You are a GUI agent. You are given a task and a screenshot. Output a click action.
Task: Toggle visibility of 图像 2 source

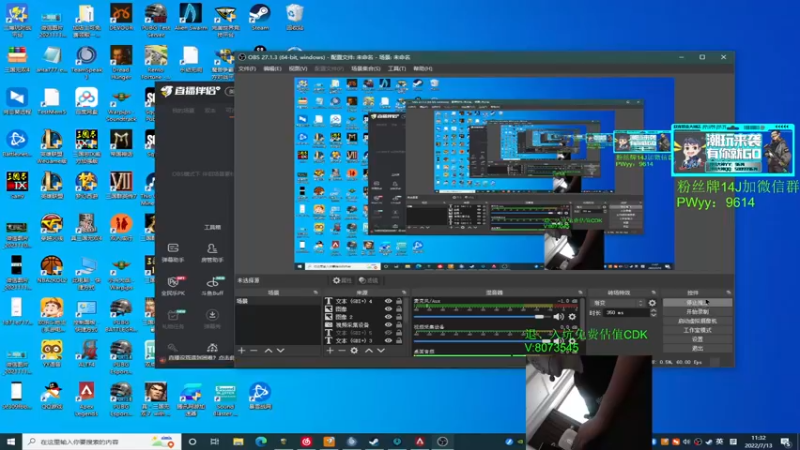click(x=388, y=317)
